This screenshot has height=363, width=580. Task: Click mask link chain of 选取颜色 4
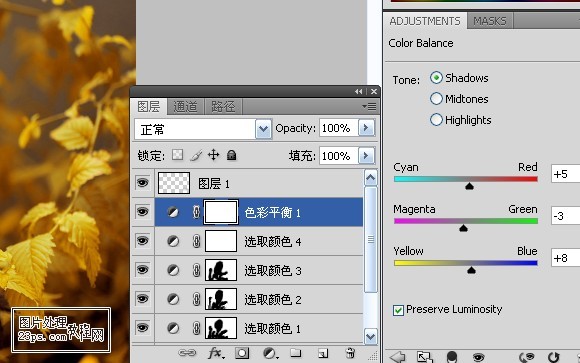click(x=196, y=241)
